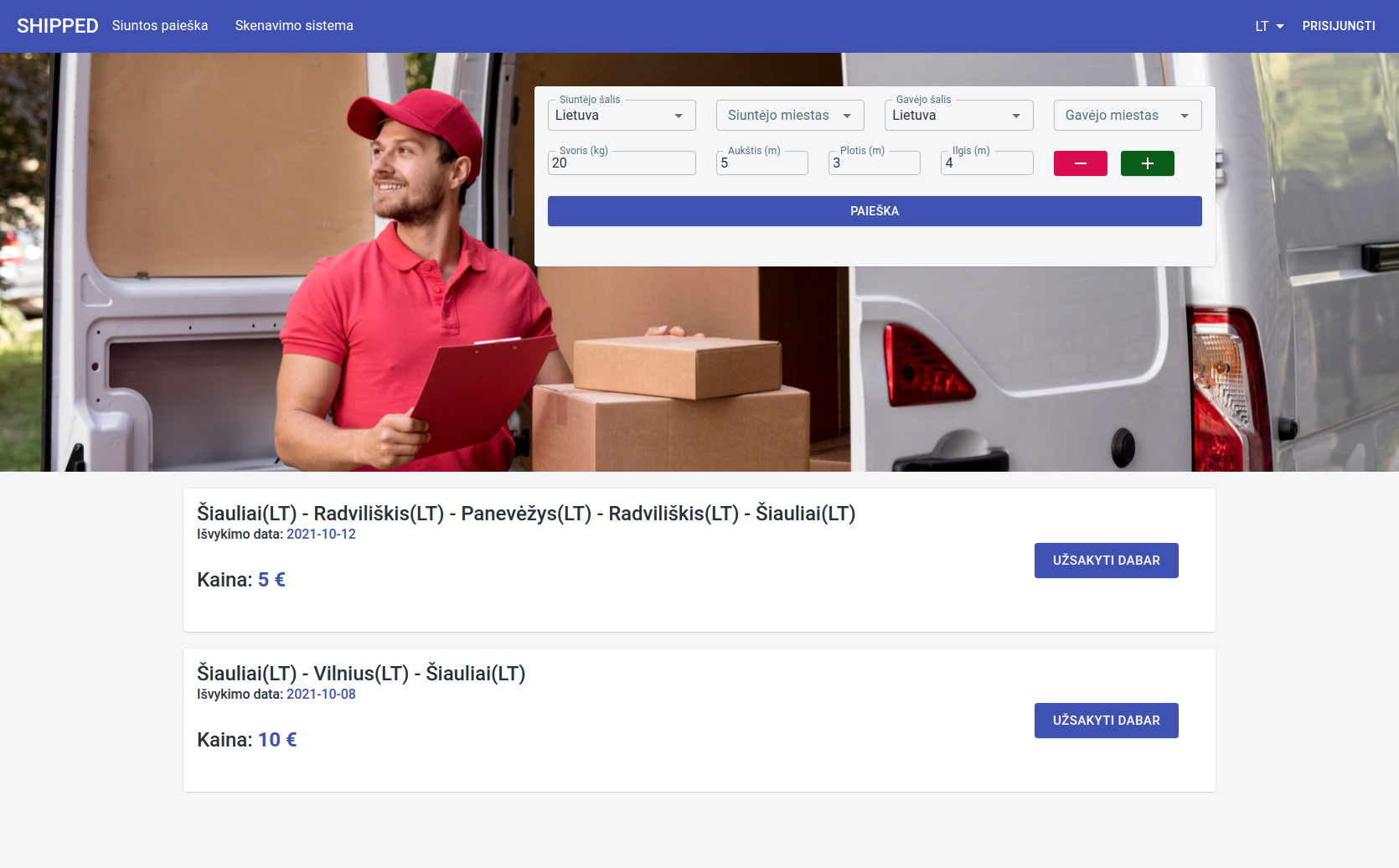The height and width of the screenshot is (868, 1399).
Task: Click the Ilgis (m) length field
Action: [986, 163]
